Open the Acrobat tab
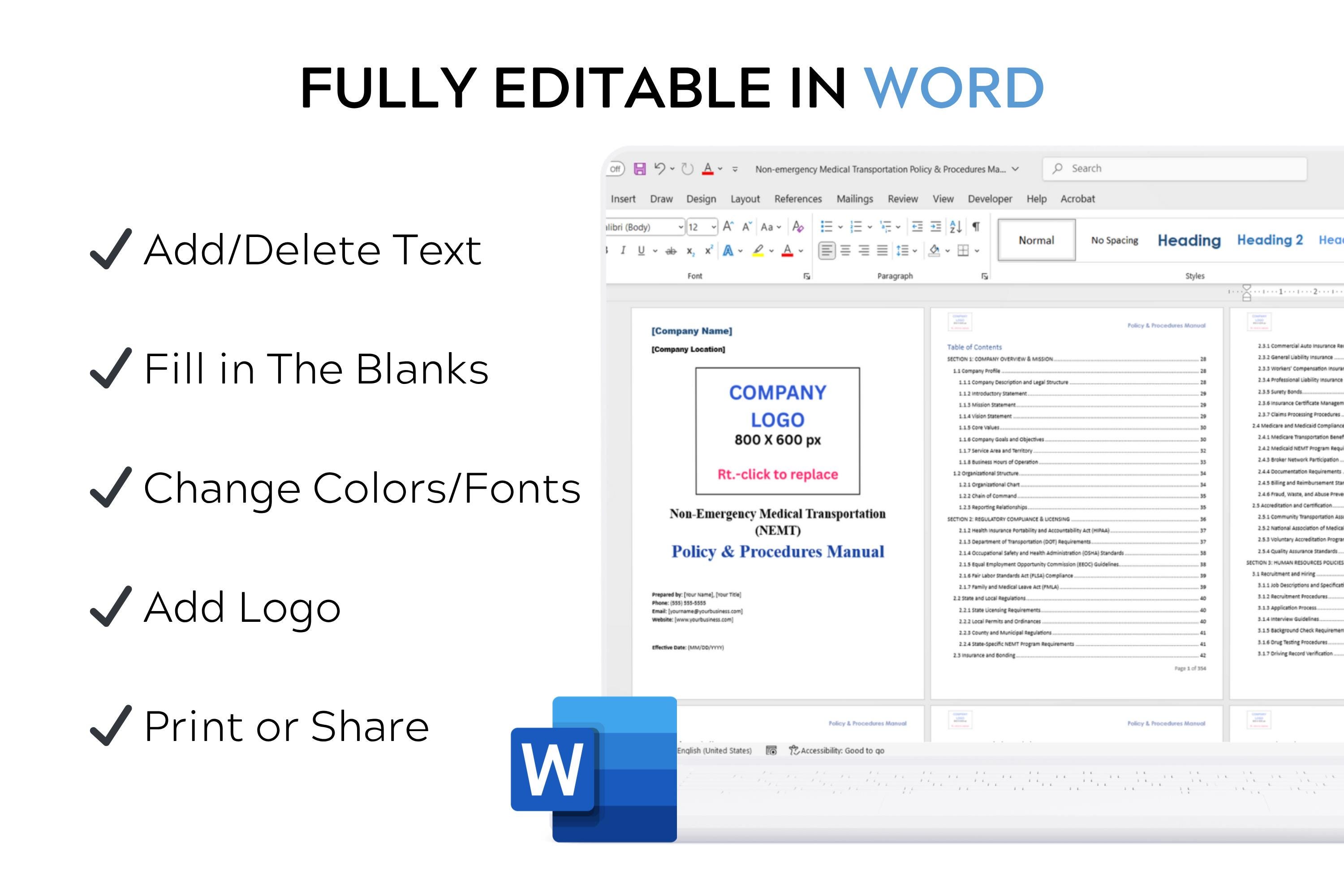This screenshot has width=1344, height=896. (1078, 199)
